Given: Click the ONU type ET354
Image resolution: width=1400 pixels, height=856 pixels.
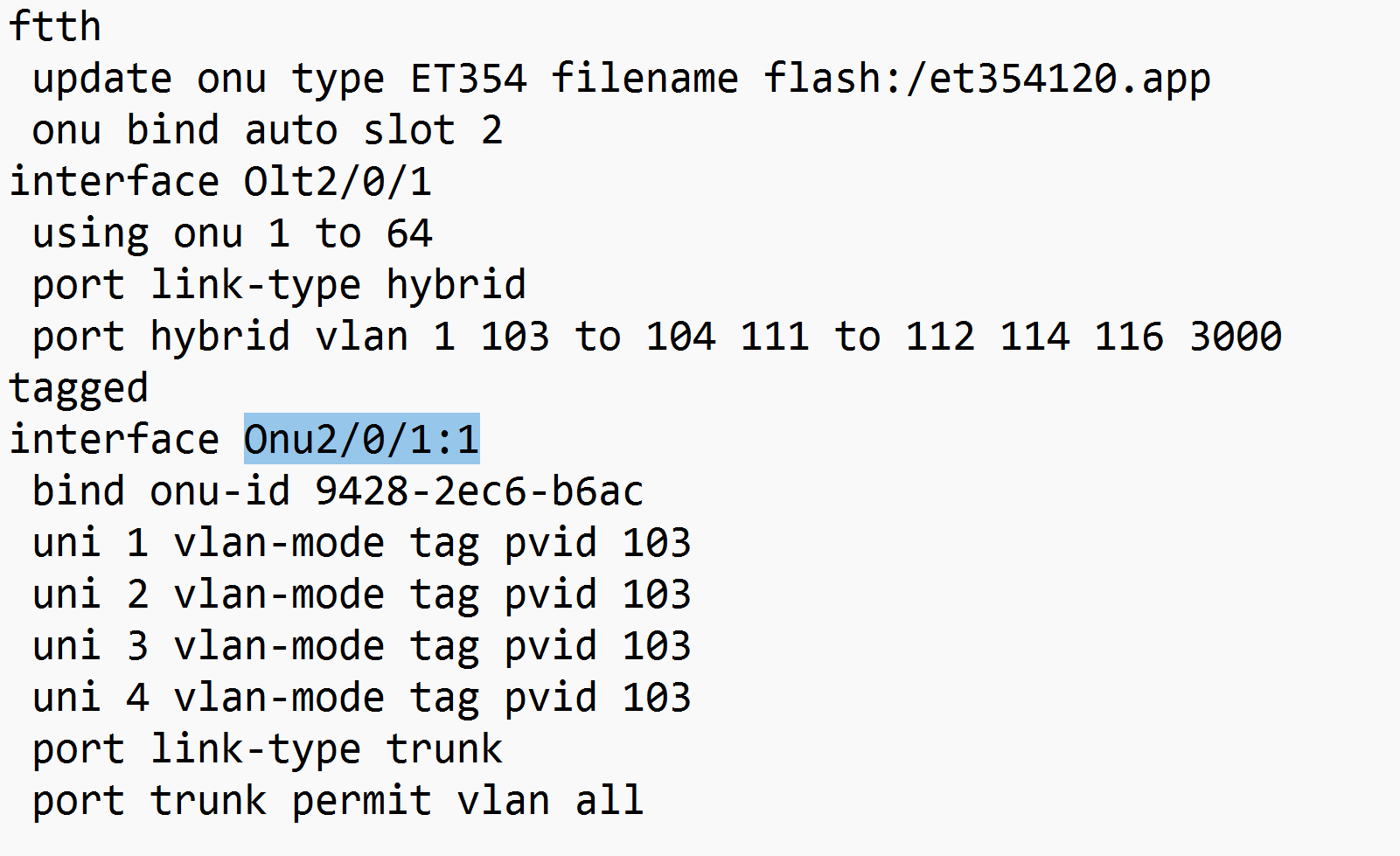Looking at the screenshot, I should click(469, 79).
